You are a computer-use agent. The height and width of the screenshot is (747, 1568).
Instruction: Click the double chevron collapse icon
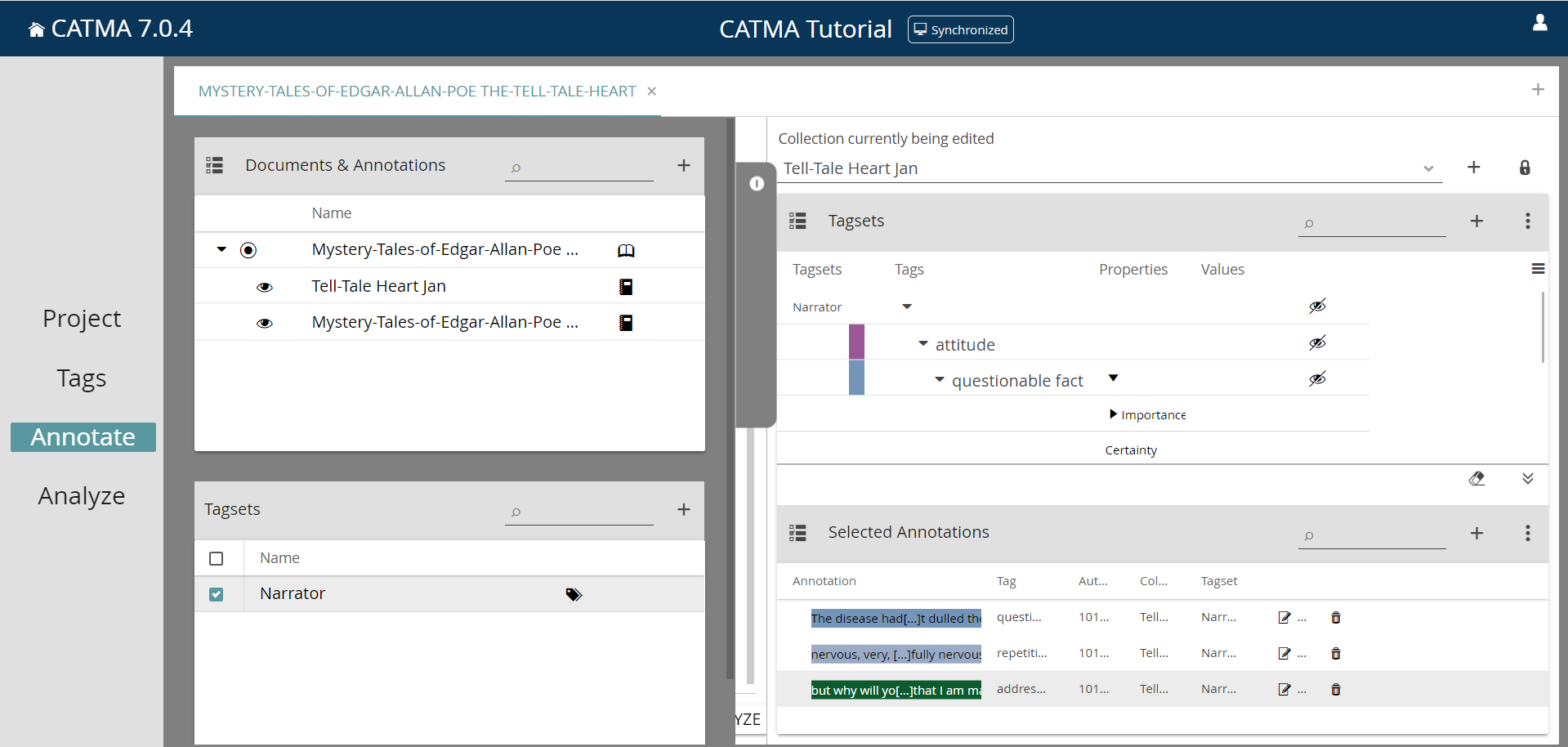click(x=1527, y=479)
